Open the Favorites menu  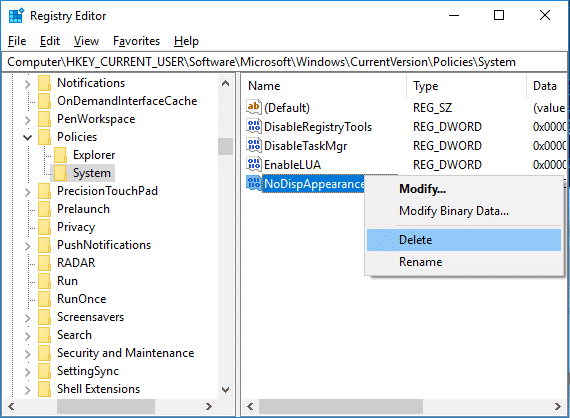[136, 41]
